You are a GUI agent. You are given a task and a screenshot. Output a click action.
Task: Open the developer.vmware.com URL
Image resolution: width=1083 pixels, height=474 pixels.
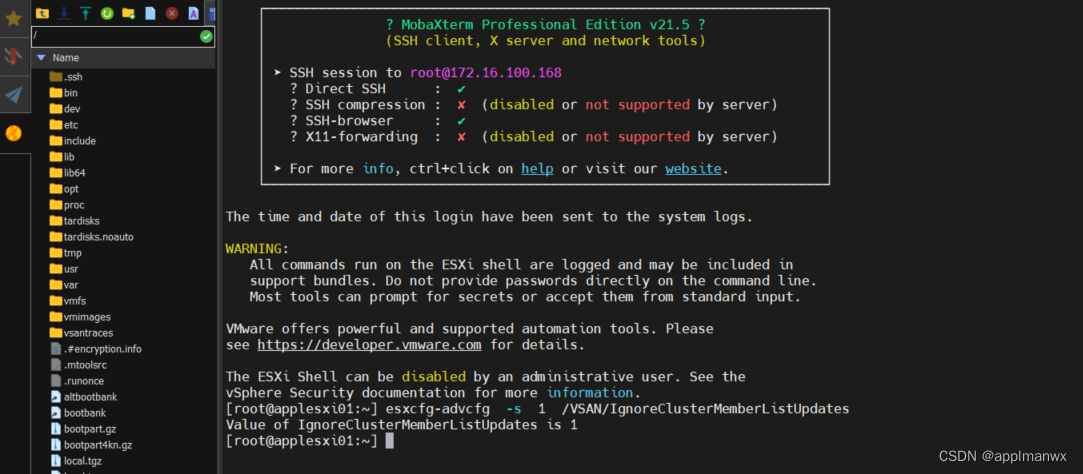coord(370,345)
